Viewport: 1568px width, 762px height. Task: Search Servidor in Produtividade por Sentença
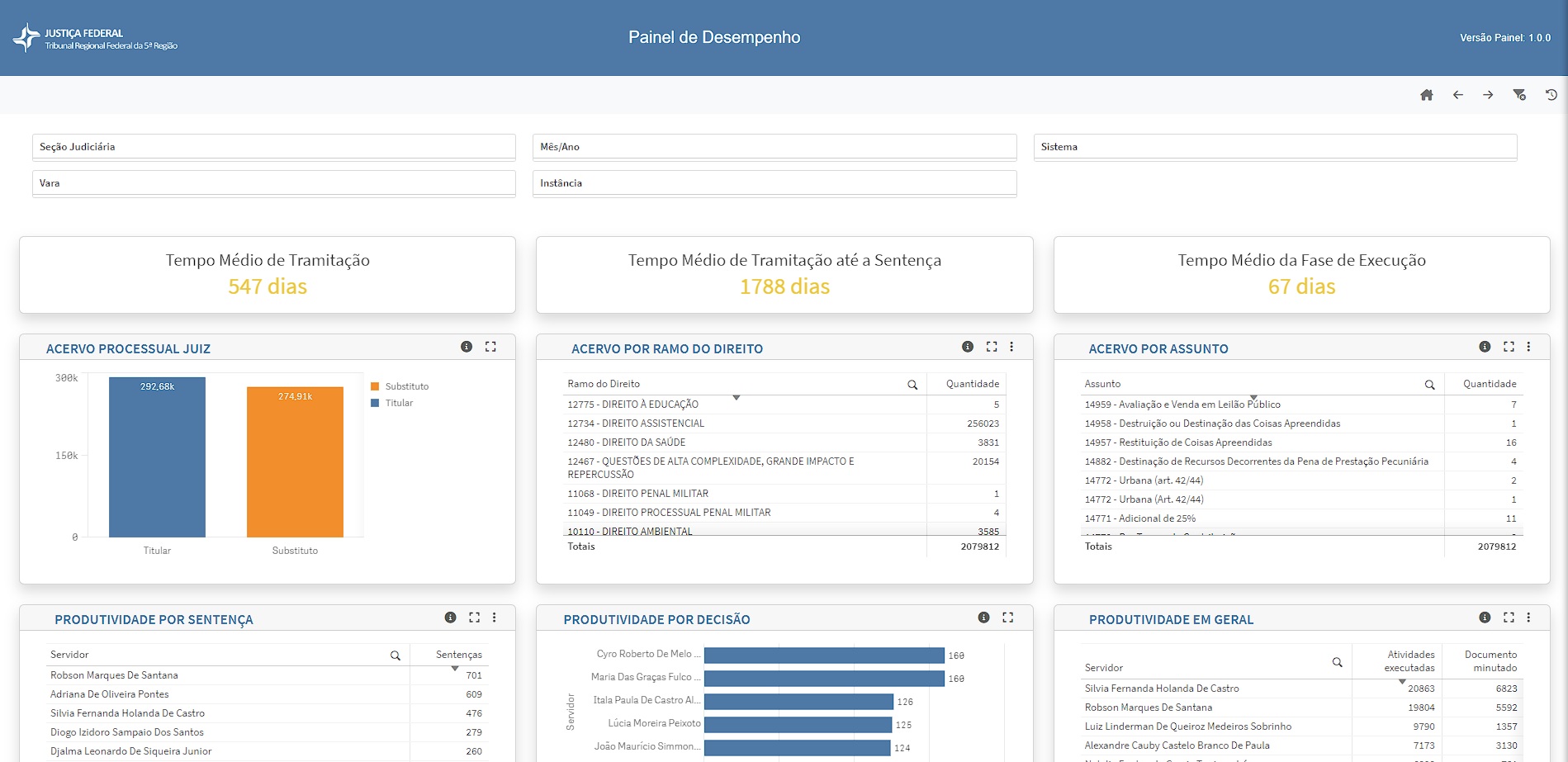click(396, 656)
